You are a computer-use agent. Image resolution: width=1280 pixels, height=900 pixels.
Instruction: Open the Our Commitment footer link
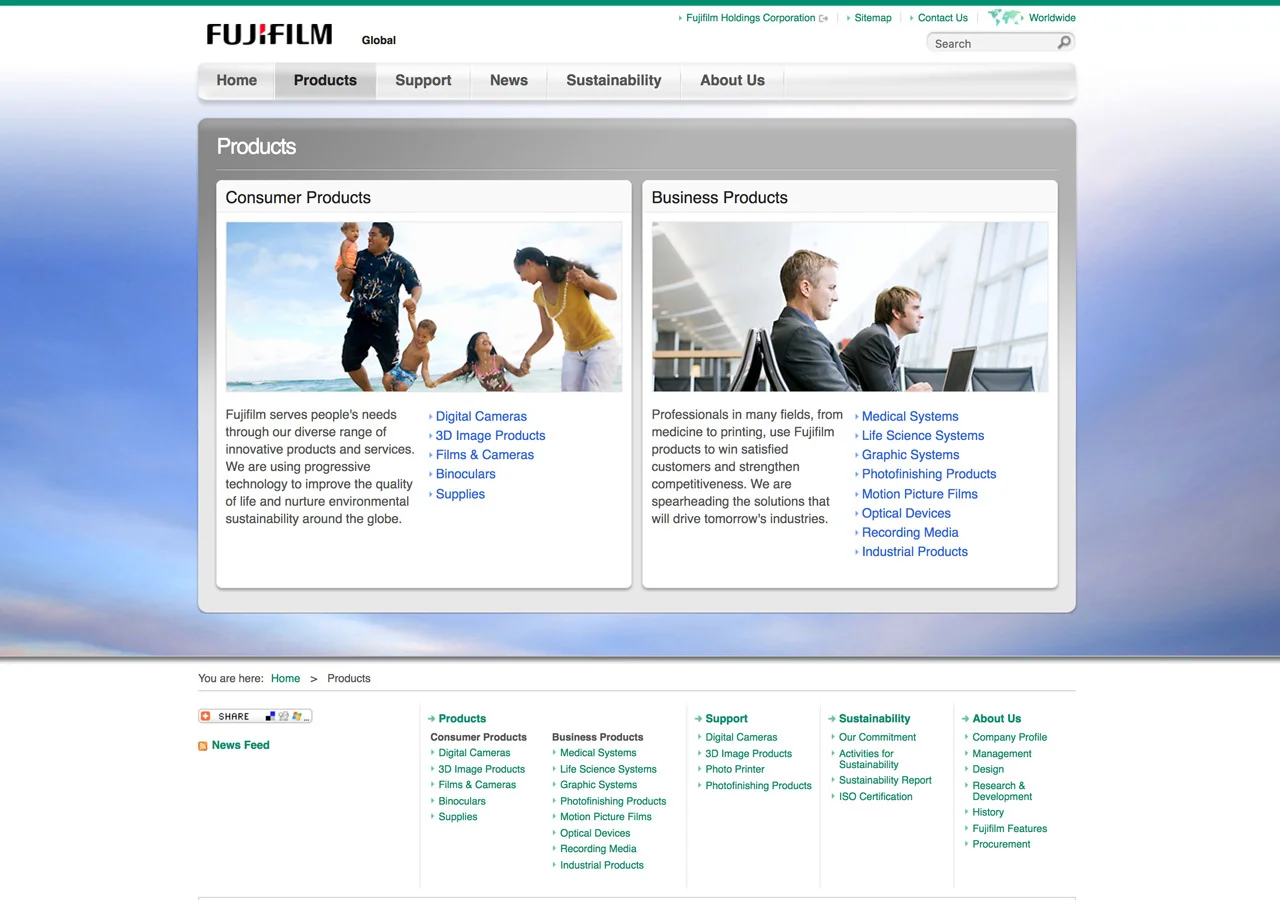click(878, 737)
